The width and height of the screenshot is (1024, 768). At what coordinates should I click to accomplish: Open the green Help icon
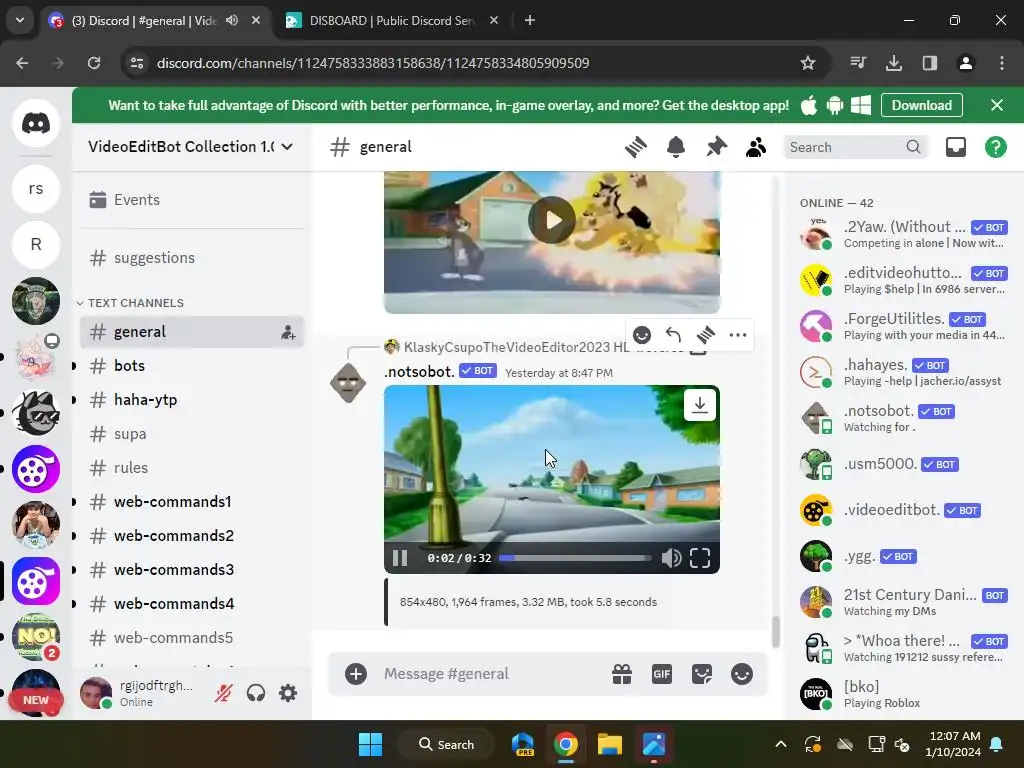pyautogui.click(x=995, y=147)
